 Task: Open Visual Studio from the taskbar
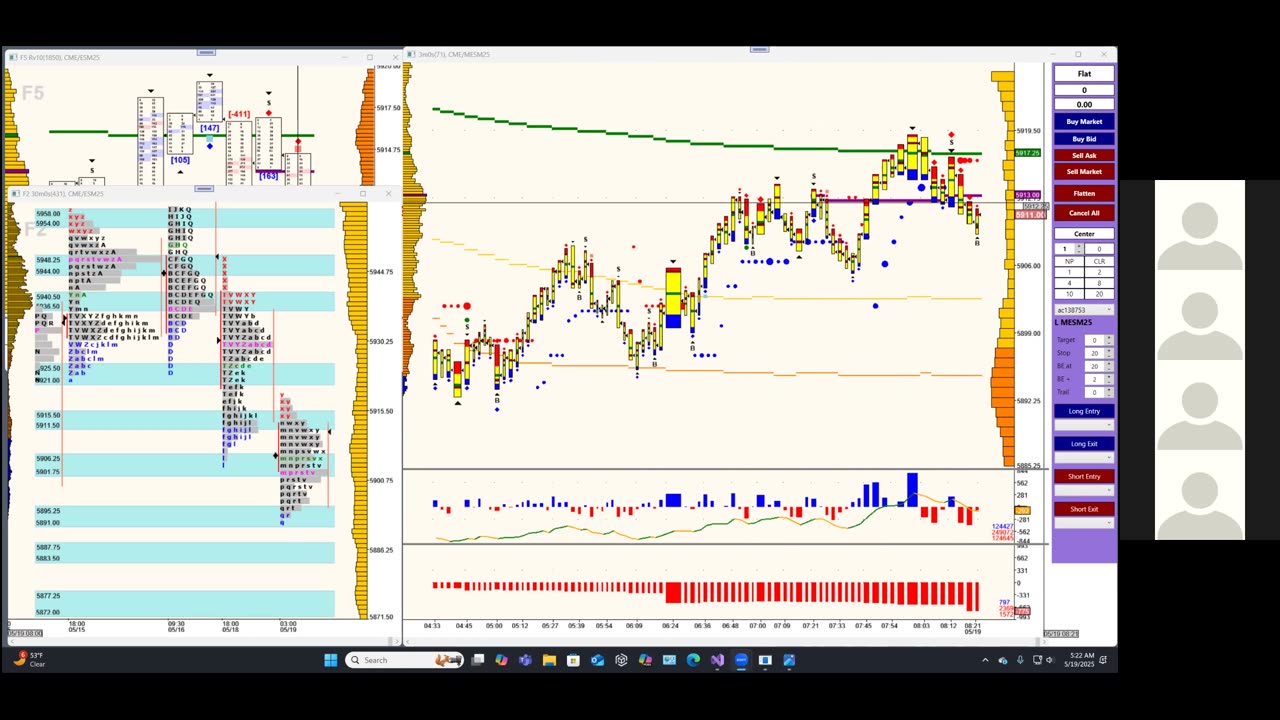click(x=717, y=660)
